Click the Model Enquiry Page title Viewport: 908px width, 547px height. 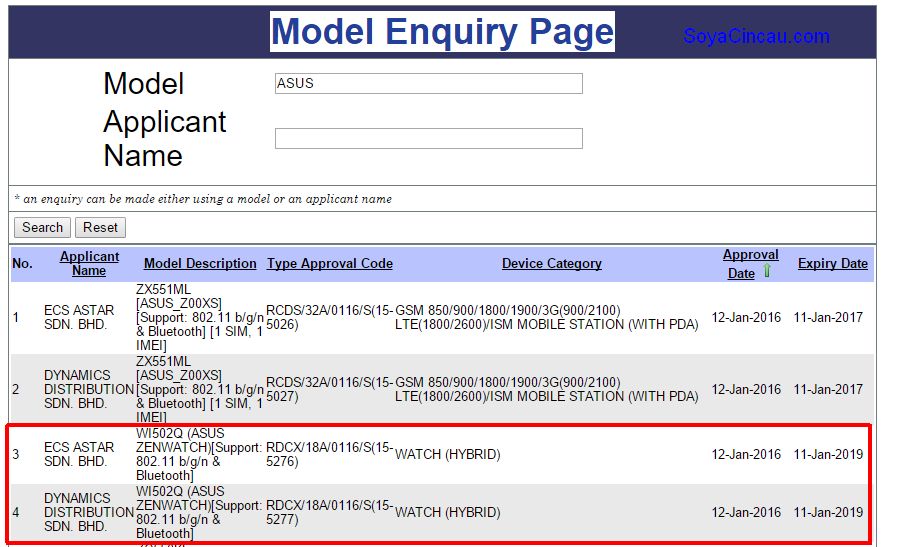pos(442,32)
